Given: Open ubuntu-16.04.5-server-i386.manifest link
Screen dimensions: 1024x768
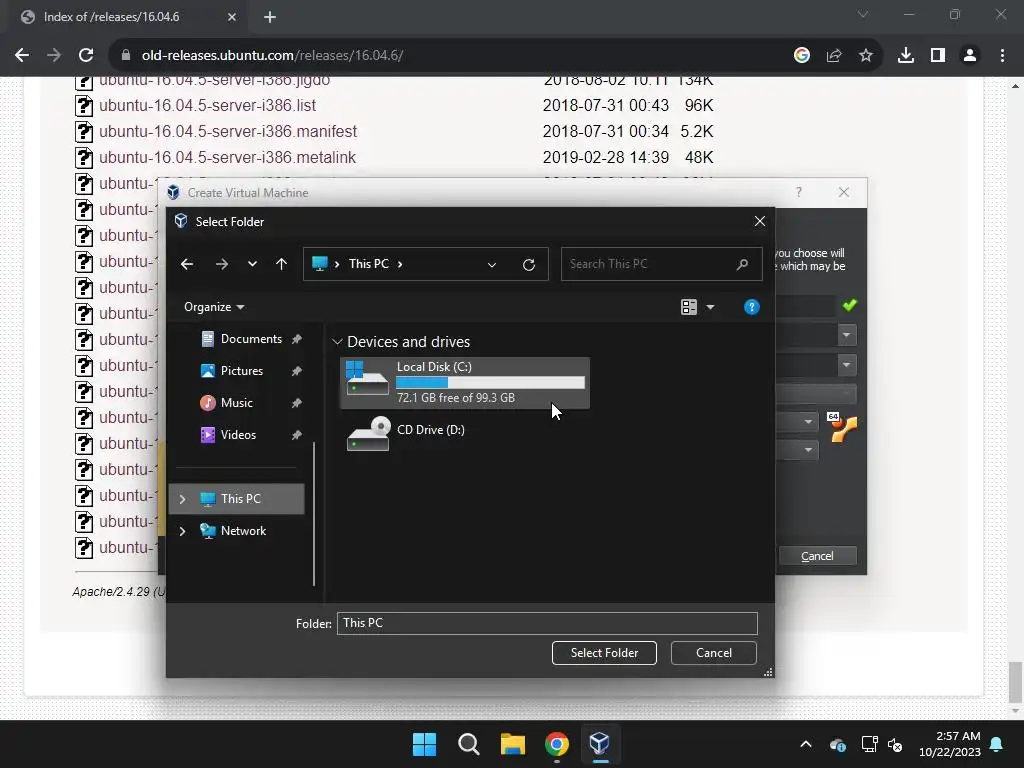Looking at the screenshot, I should (228, 131).
